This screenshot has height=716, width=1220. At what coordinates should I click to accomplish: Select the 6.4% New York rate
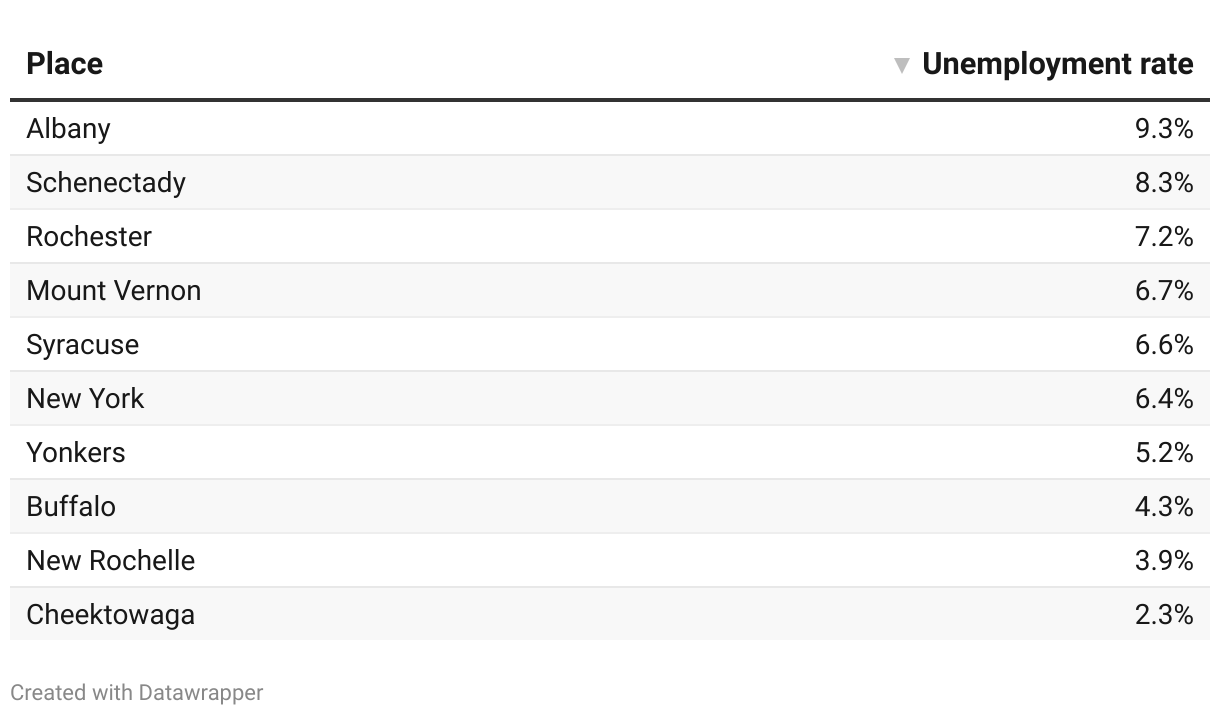pyautogui.click(x=1164, y=399)
